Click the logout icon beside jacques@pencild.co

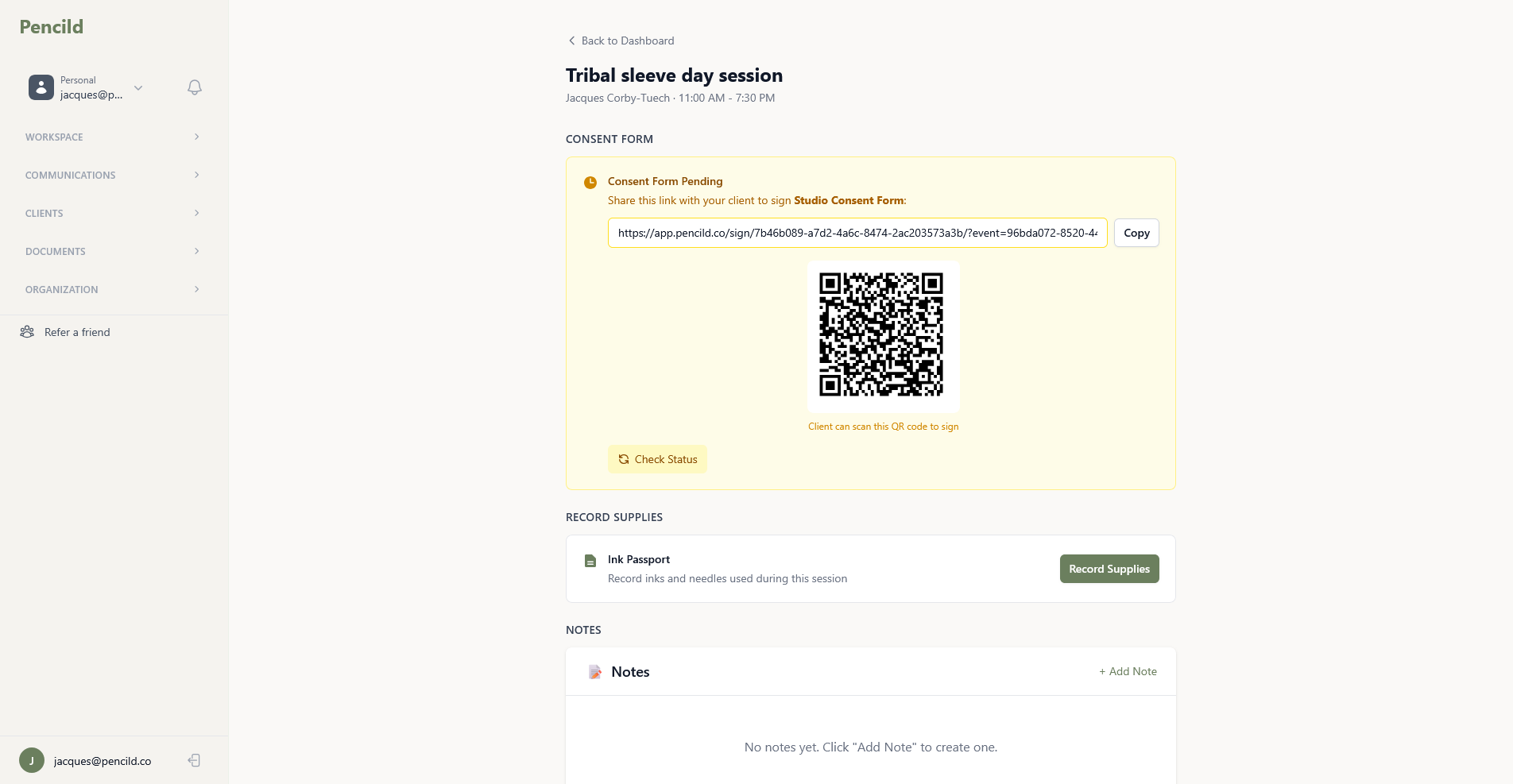(194, 761)
